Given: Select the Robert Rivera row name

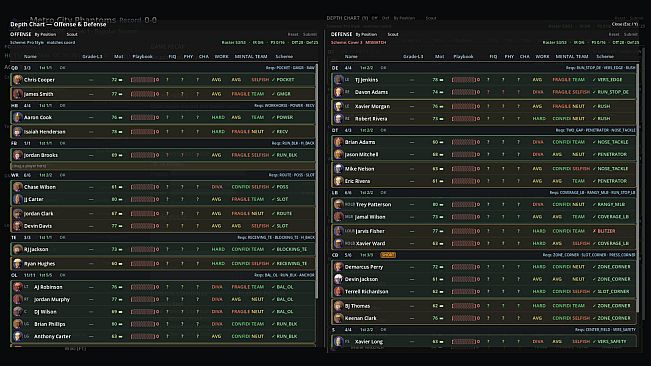Looking at the screenshot, I should (x=371, y=119).
